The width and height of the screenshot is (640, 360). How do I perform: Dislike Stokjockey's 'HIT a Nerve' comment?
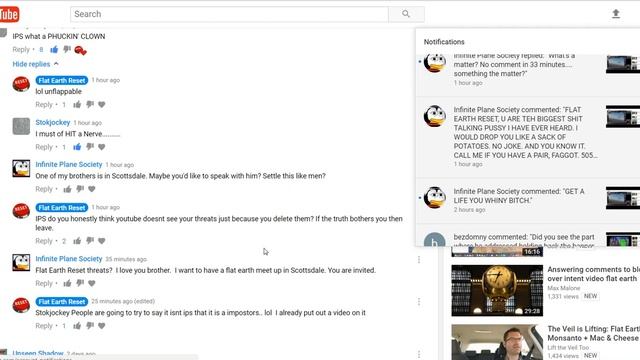point(90,147)
